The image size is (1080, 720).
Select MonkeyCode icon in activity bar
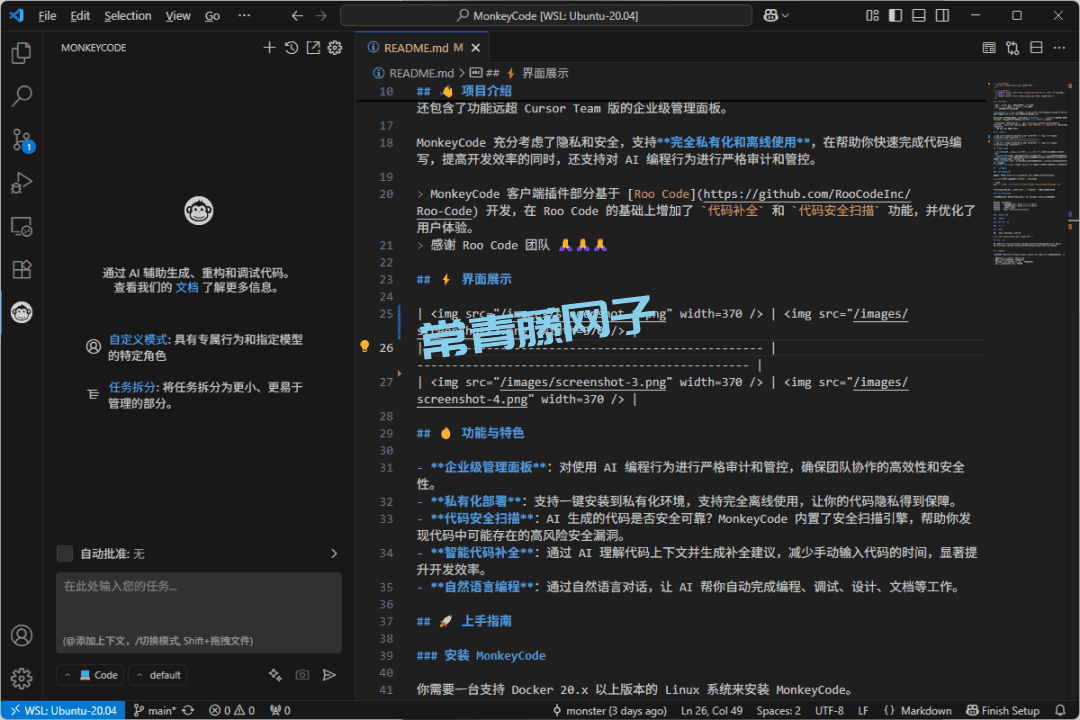click(21, 313)
